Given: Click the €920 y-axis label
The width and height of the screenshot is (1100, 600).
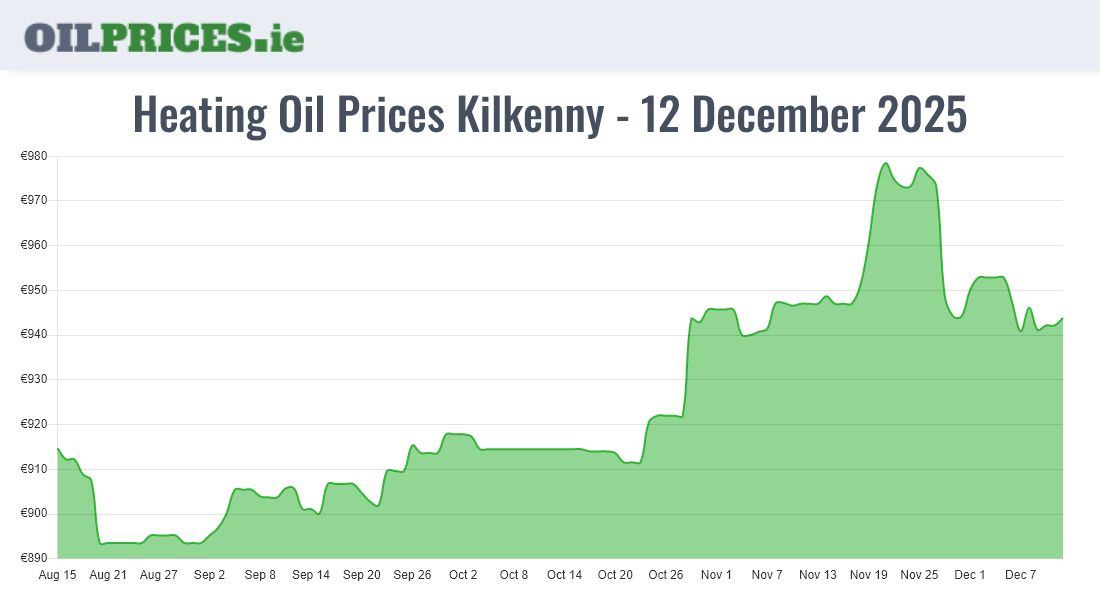Looking at the screenshot, I should 34,424.
